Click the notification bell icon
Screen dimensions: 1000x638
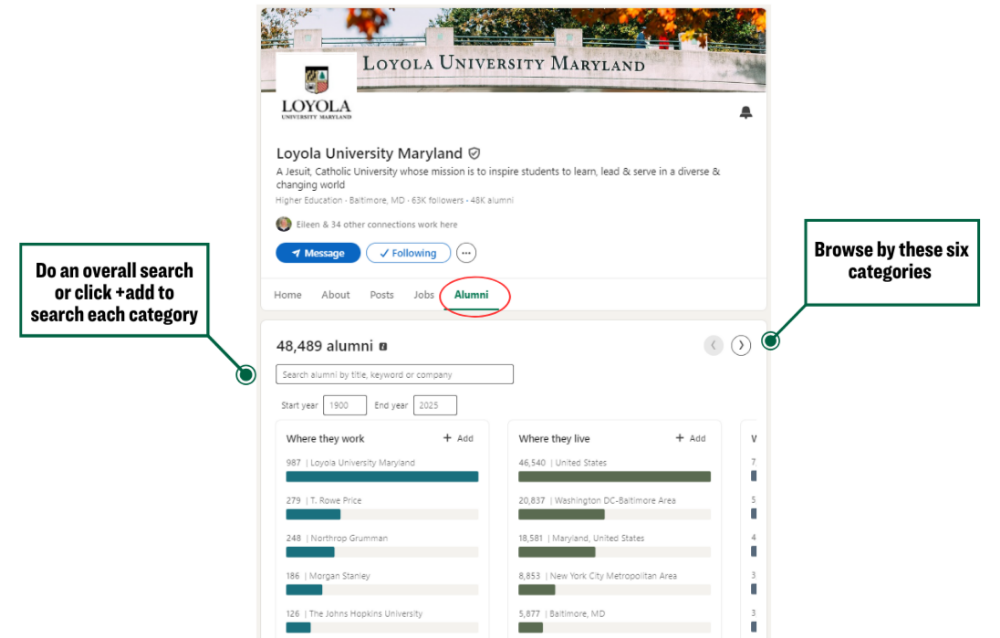click(x=746, y=113)
